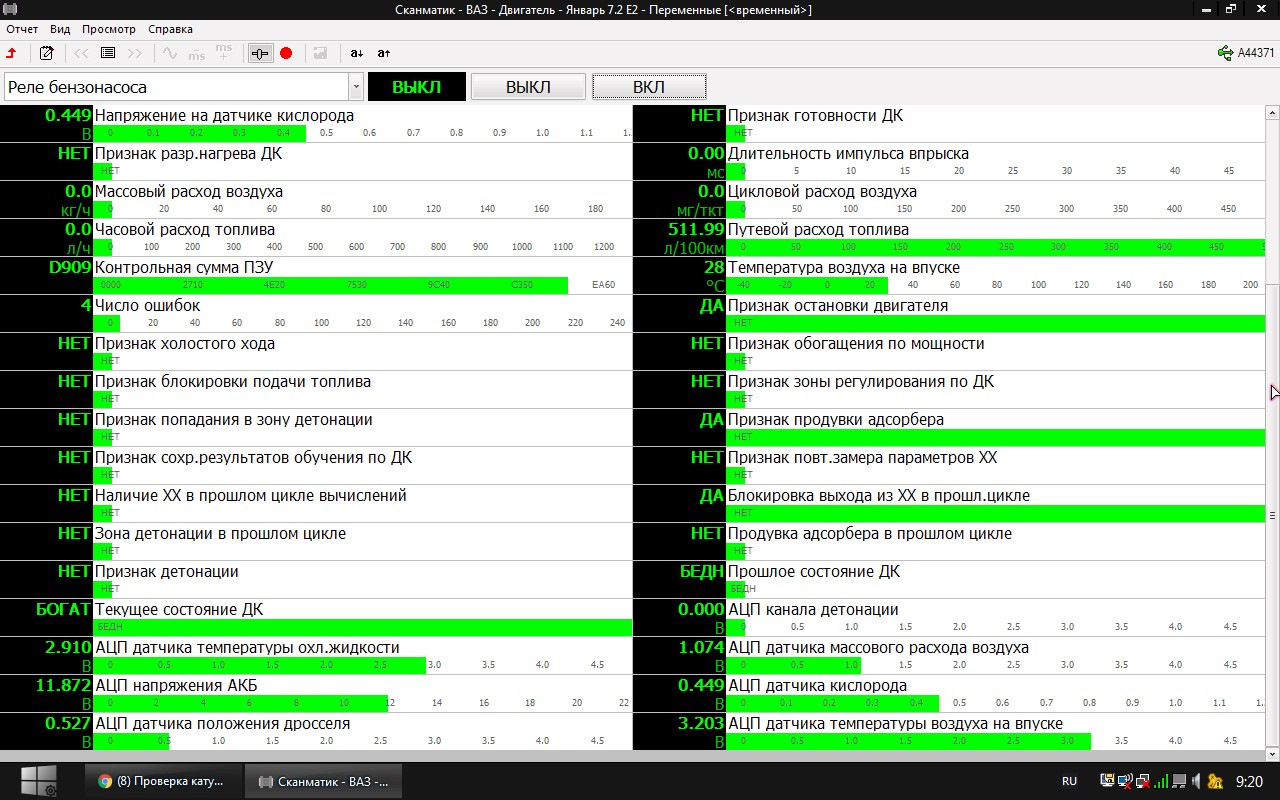Screen dimensions: 1280x800
Task: Select Признак готовности ДК row
Action: pos(950,124)
